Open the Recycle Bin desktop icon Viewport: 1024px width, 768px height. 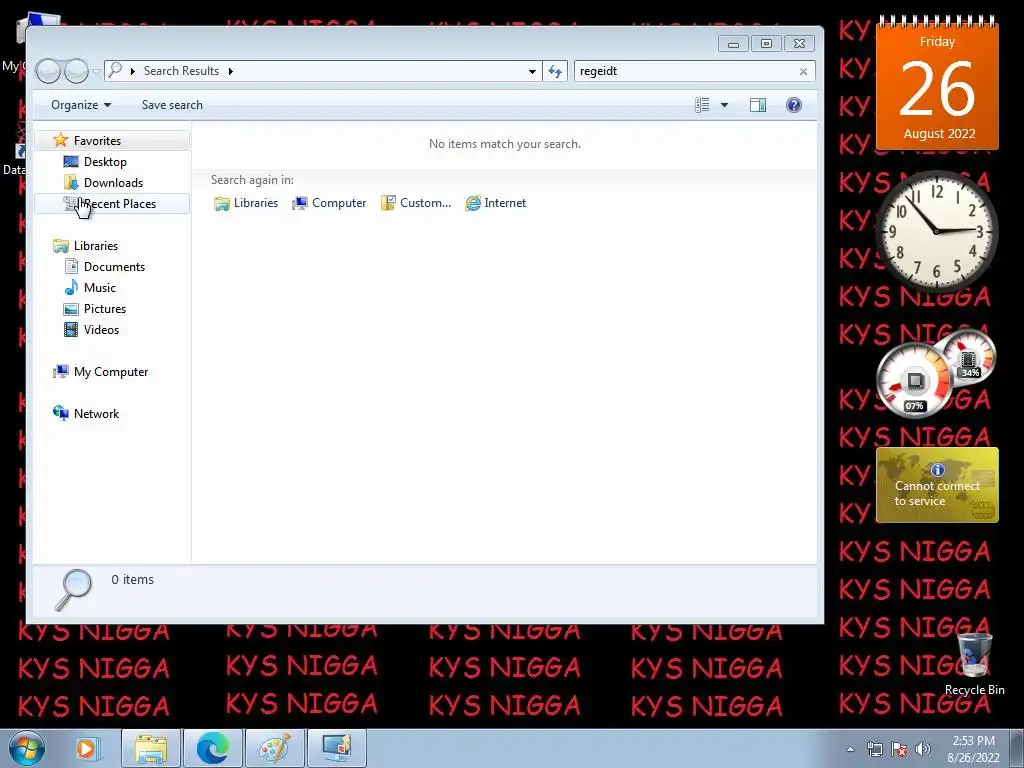point(974,665)
